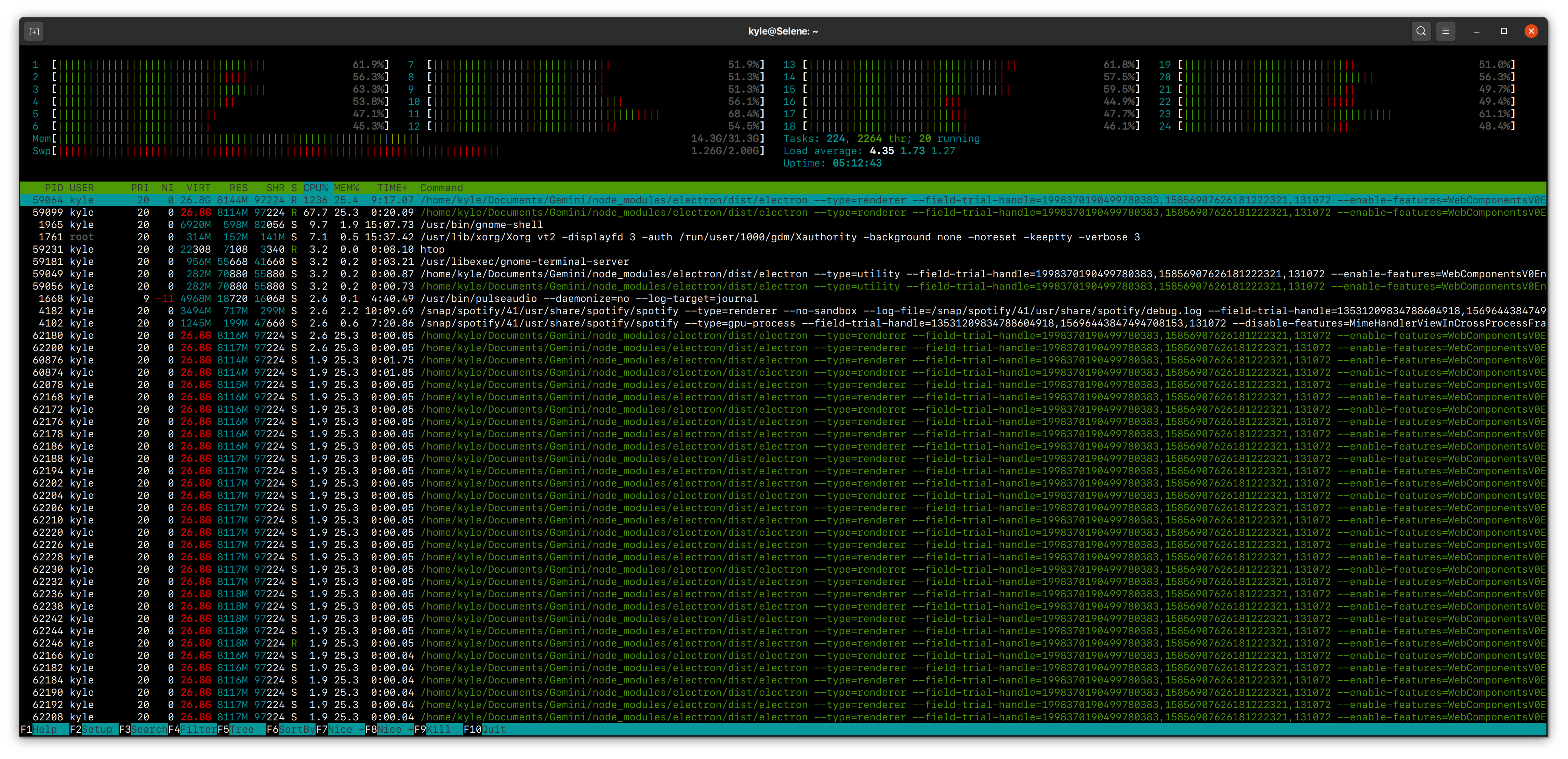Click F8 Nice + in footer
Viewport: 1568px width, 759px height.
[389, 729]
